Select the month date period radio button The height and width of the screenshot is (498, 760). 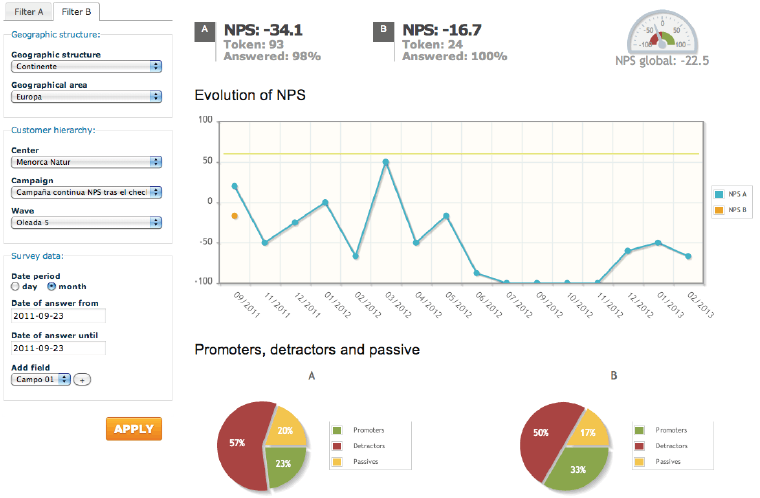tap(51, 287)
